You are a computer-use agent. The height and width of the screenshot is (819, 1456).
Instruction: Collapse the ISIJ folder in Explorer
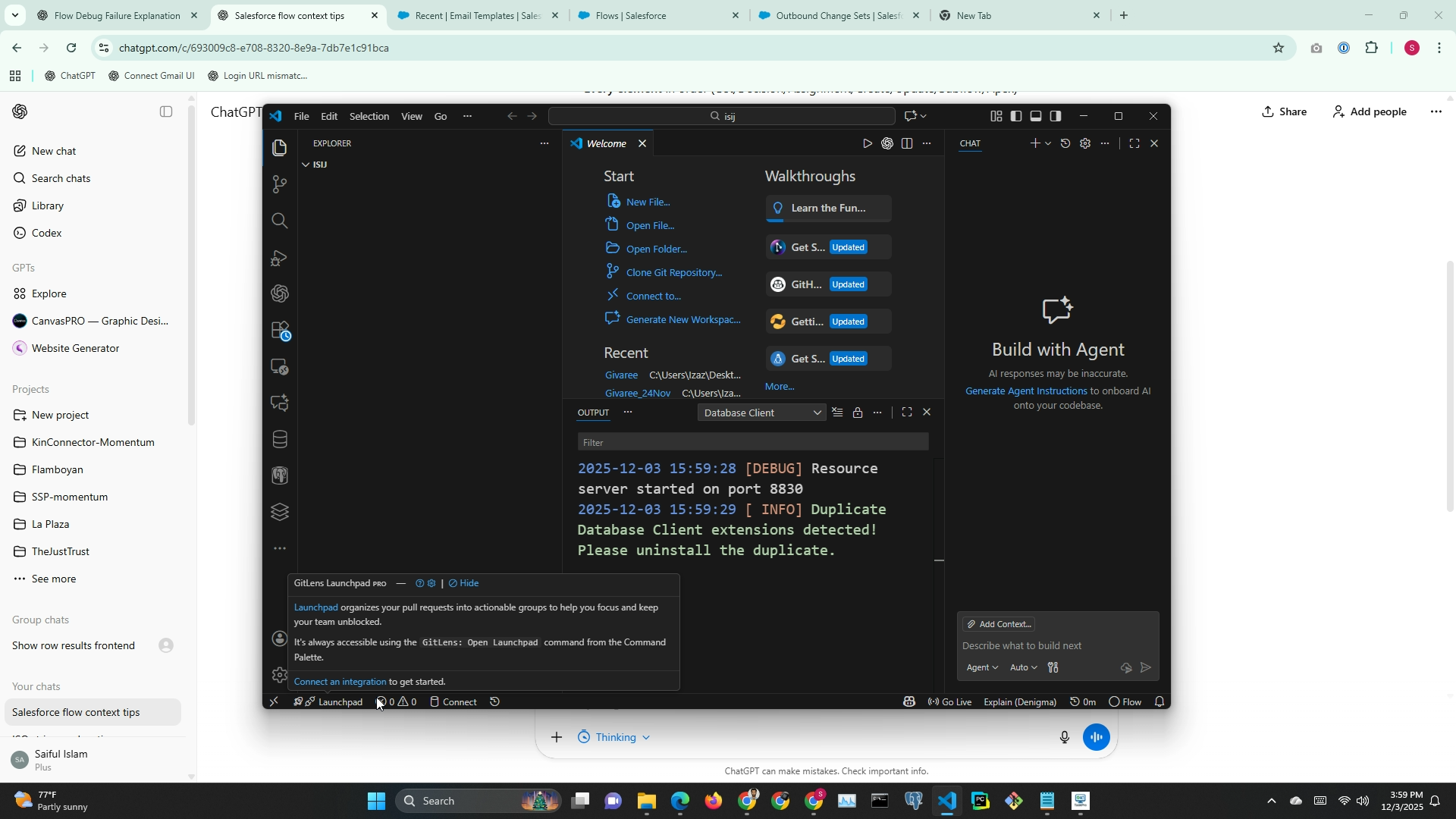point(306,165)
